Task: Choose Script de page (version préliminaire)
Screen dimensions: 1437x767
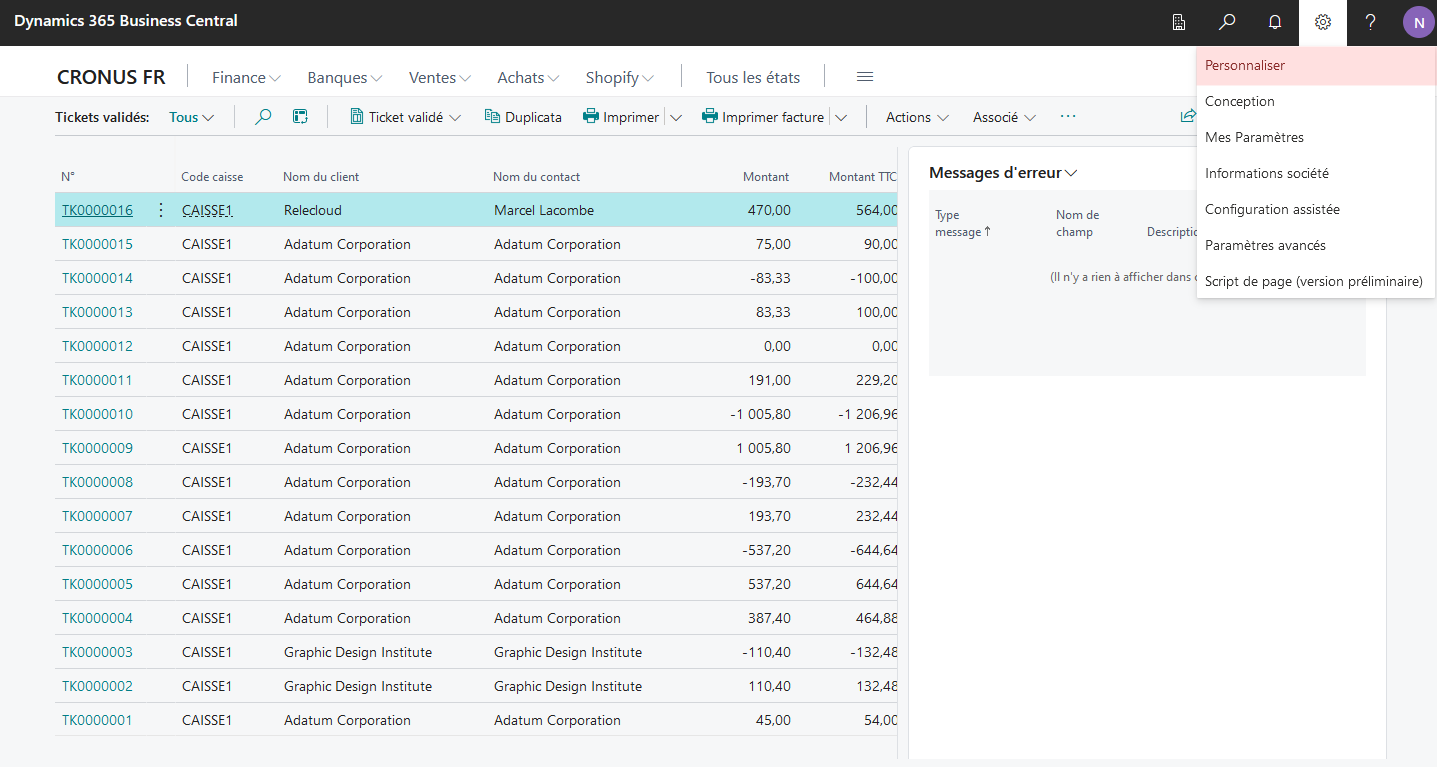Action: [x=1316, y=281]
